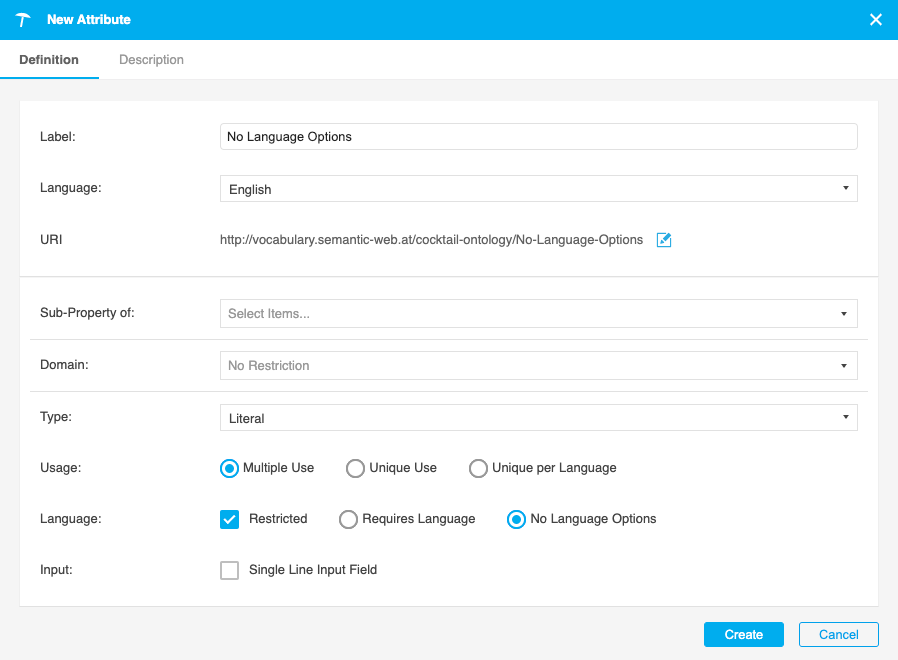Screen dimensions: 898x660
Task: Select the Unique Use radio button
Action: coord(355,468)
